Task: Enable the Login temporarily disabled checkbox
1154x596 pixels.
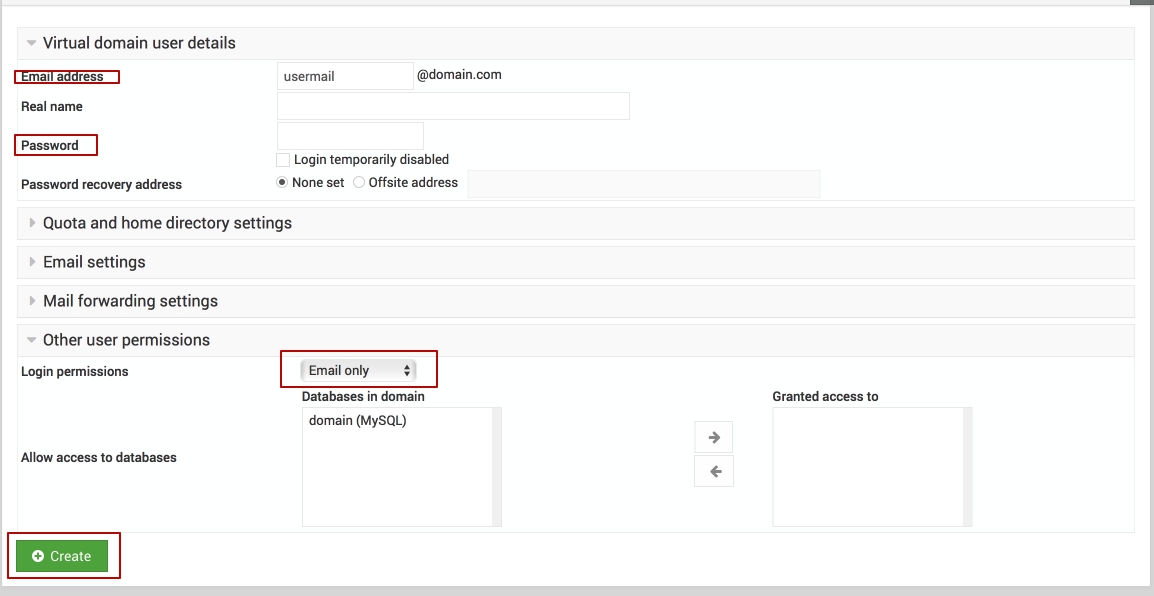Action: point(284,160)
